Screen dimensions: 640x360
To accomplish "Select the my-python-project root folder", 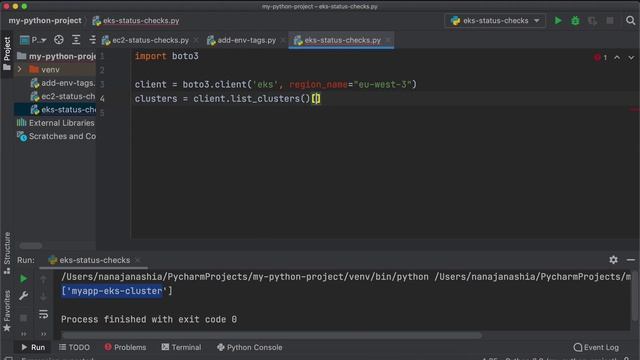I will (x=56, y=56).
